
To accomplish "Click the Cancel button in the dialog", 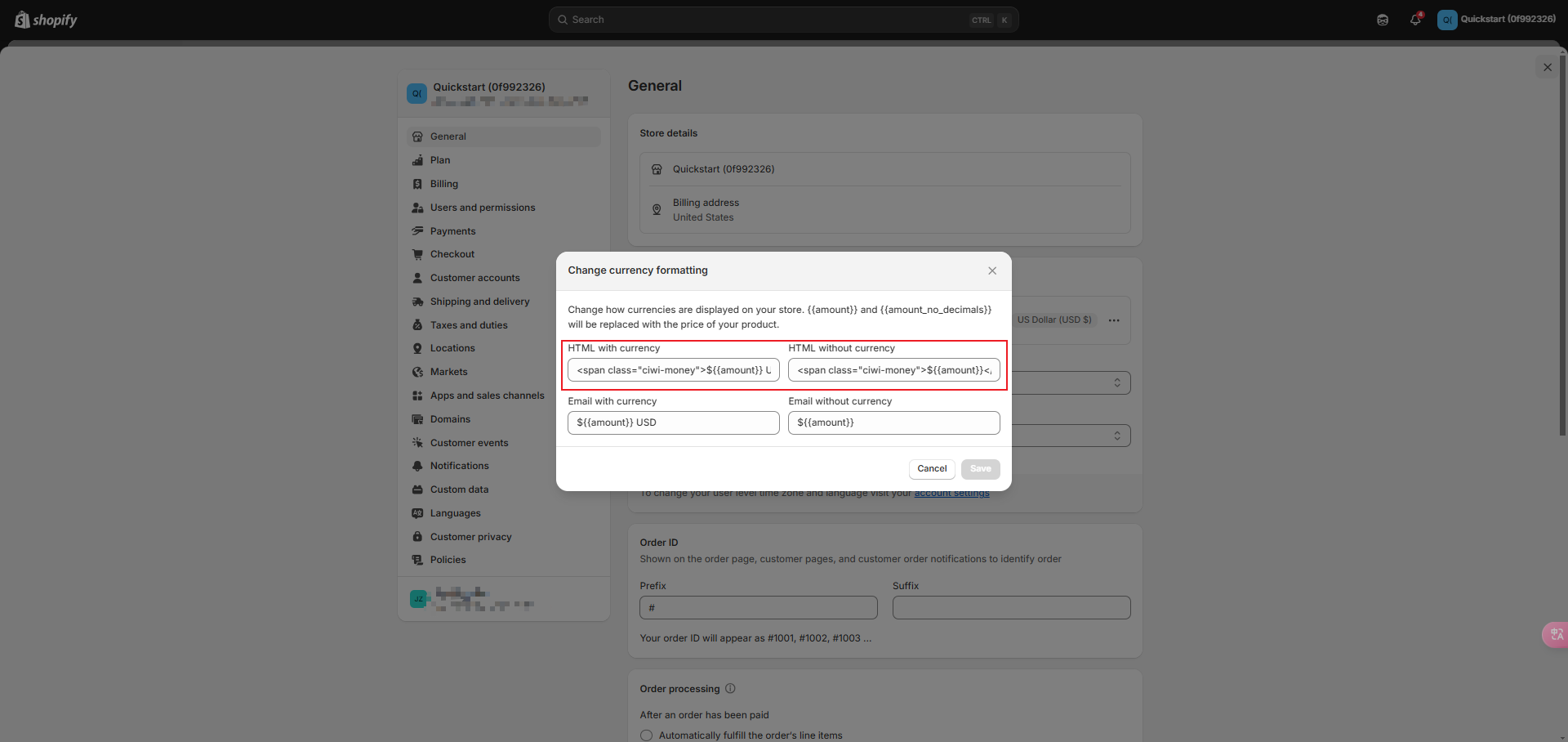I will click(932, 469).
